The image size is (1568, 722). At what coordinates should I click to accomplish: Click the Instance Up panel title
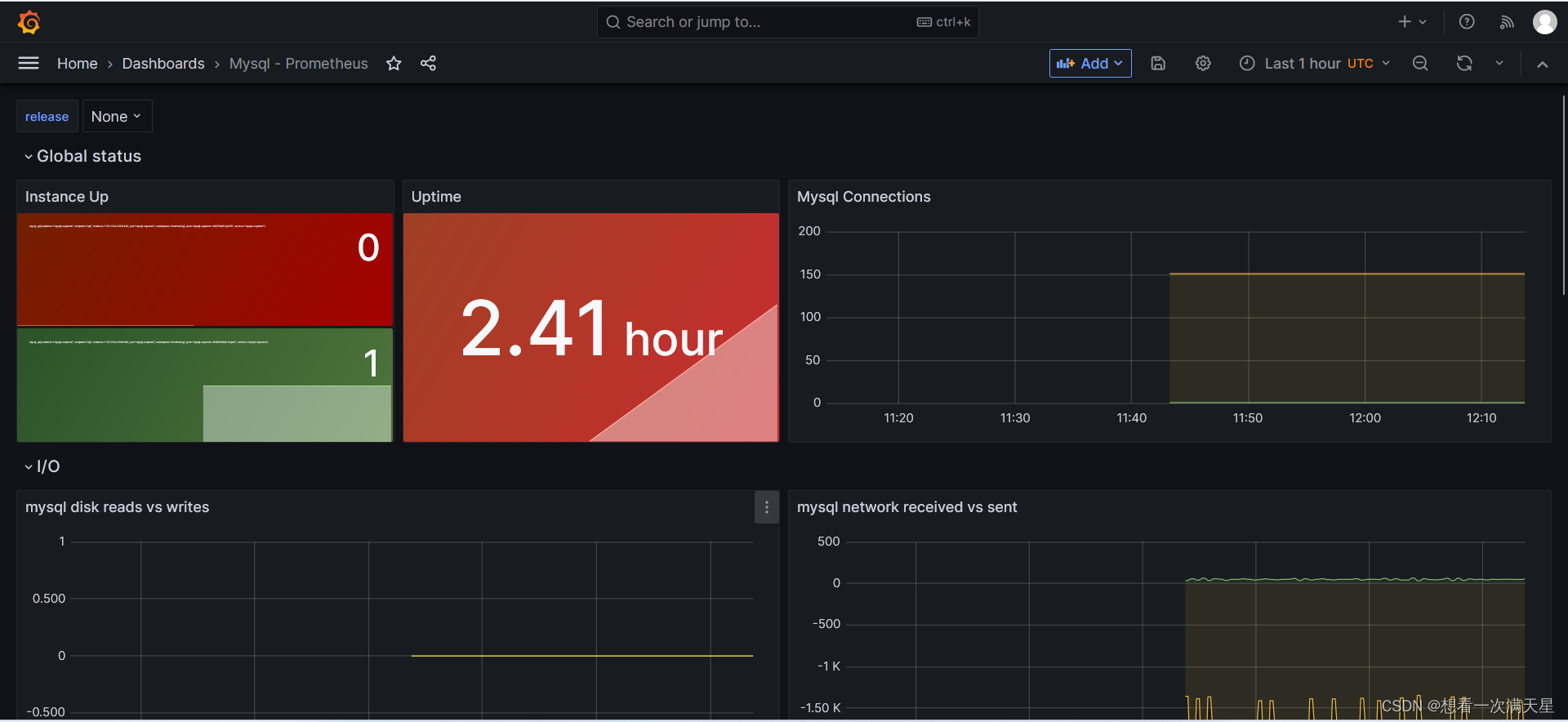coord(66,197)
